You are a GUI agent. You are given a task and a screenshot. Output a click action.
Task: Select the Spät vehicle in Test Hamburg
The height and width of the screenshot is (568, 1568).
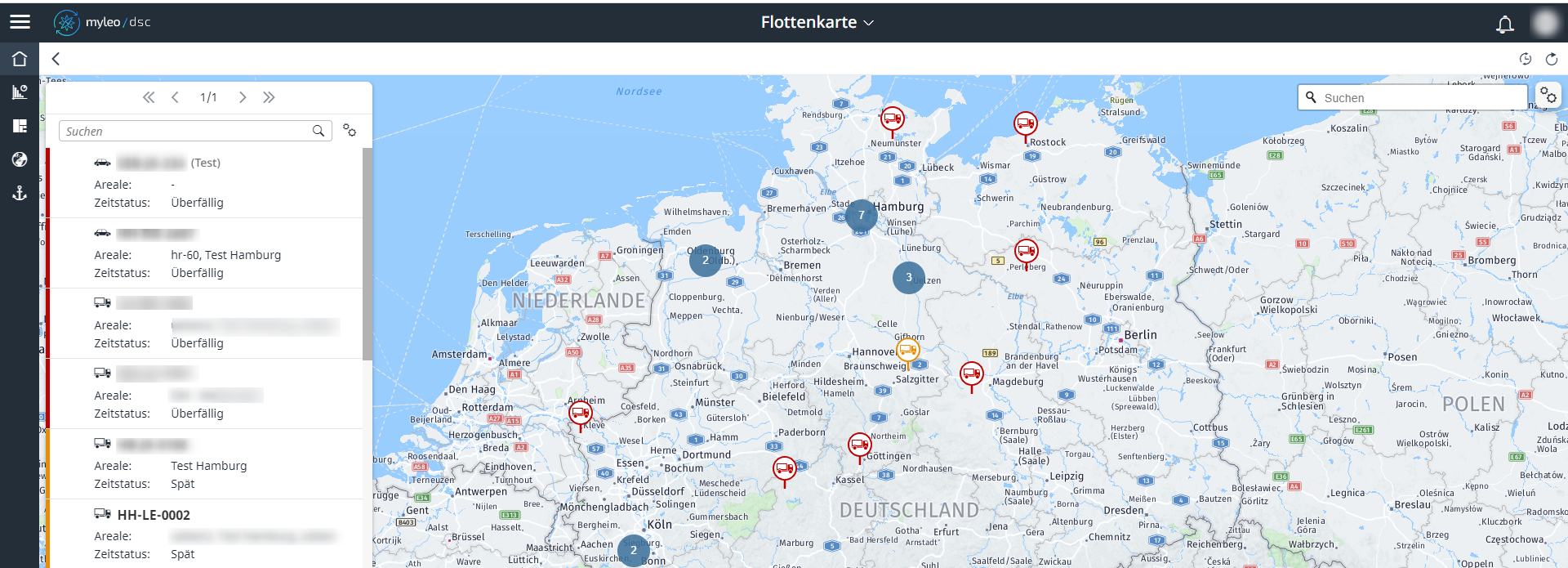[x=204, y=464]
